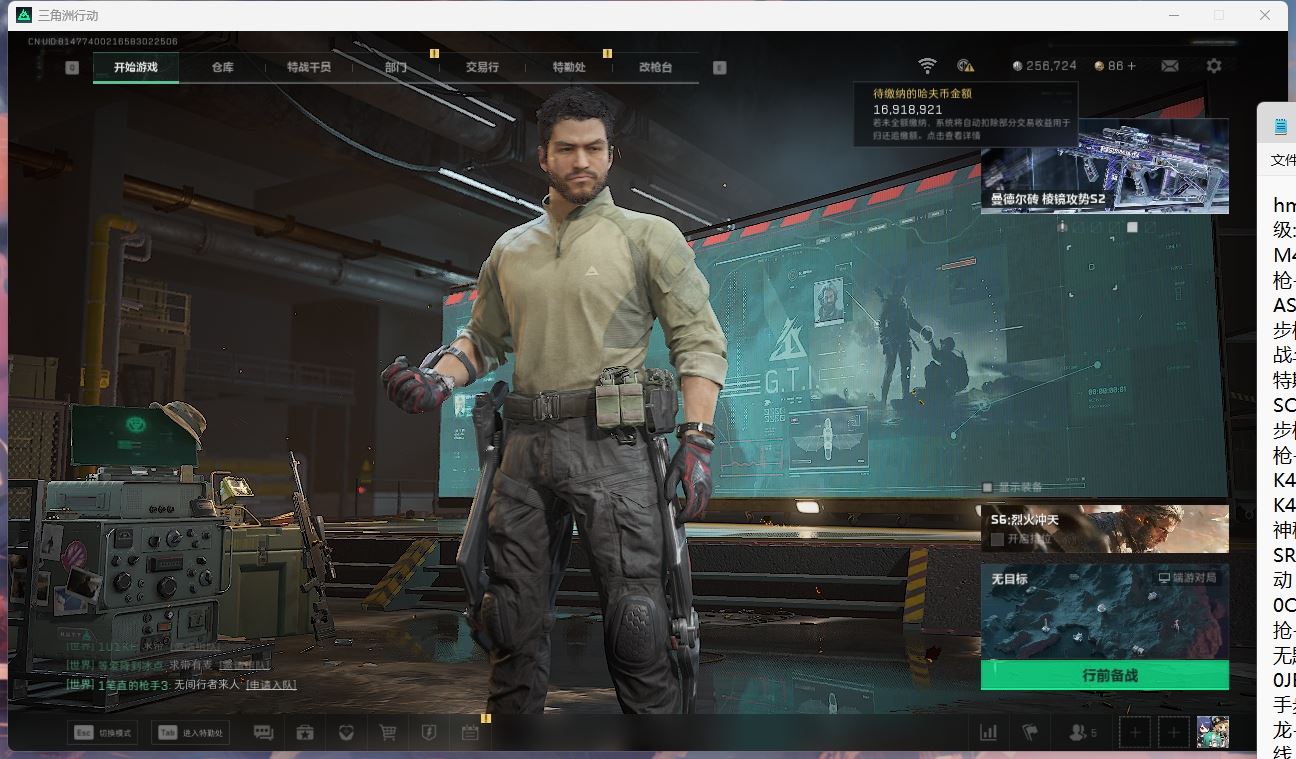Tick the 开启排位 ranked checkbox

point(997,539)
